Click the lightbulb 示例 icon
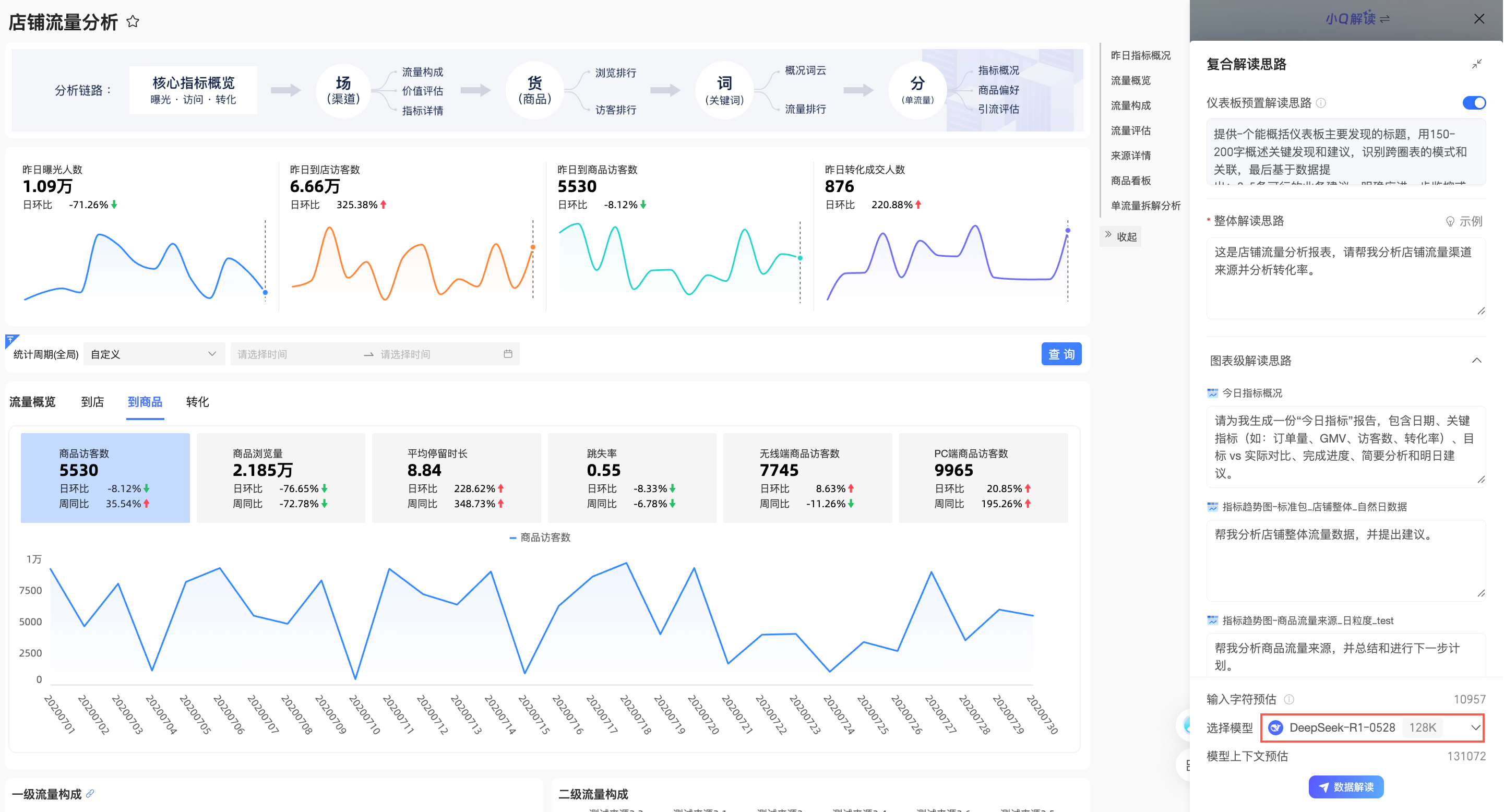 click(1450, 221)
